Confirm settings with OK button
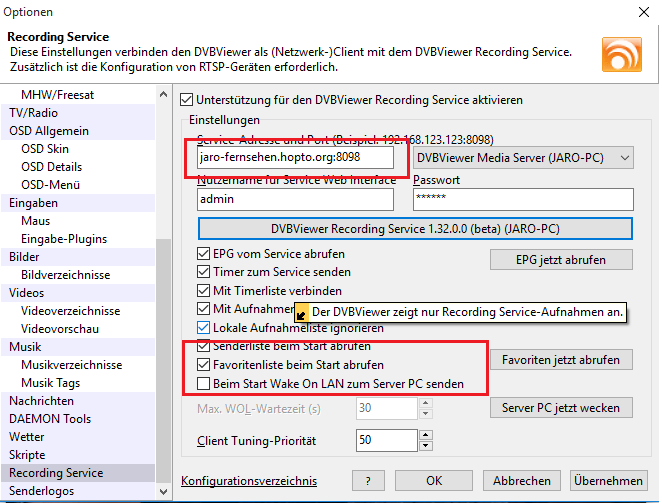The height and width of the screenshot is (503, 662). point(434,481)
